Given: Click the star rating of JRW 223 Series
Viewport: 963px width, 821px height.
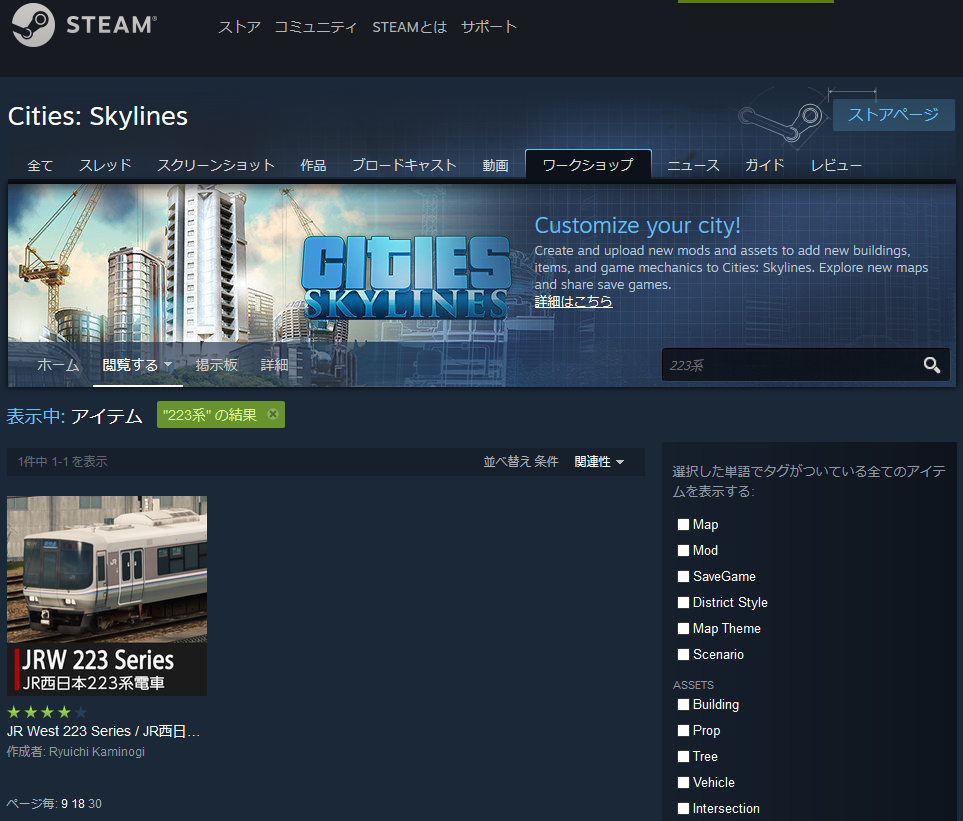Looking at the screenshot, I should coord(47,712).
